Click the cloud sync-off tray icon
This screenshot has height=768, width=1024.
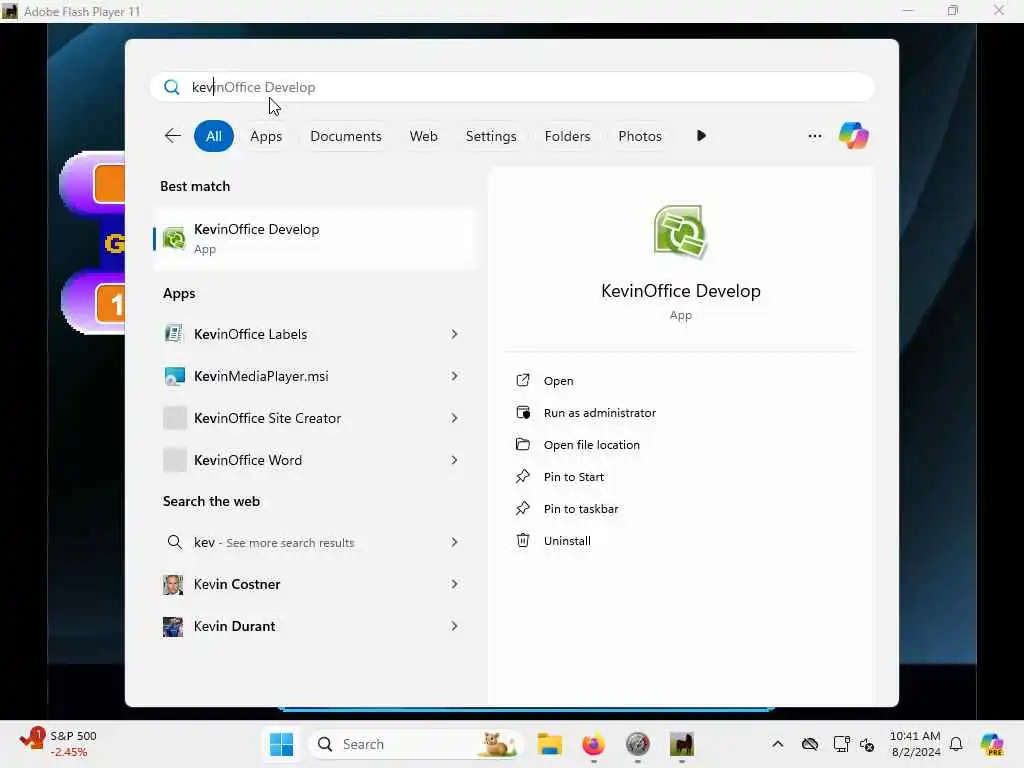[810, 744]
